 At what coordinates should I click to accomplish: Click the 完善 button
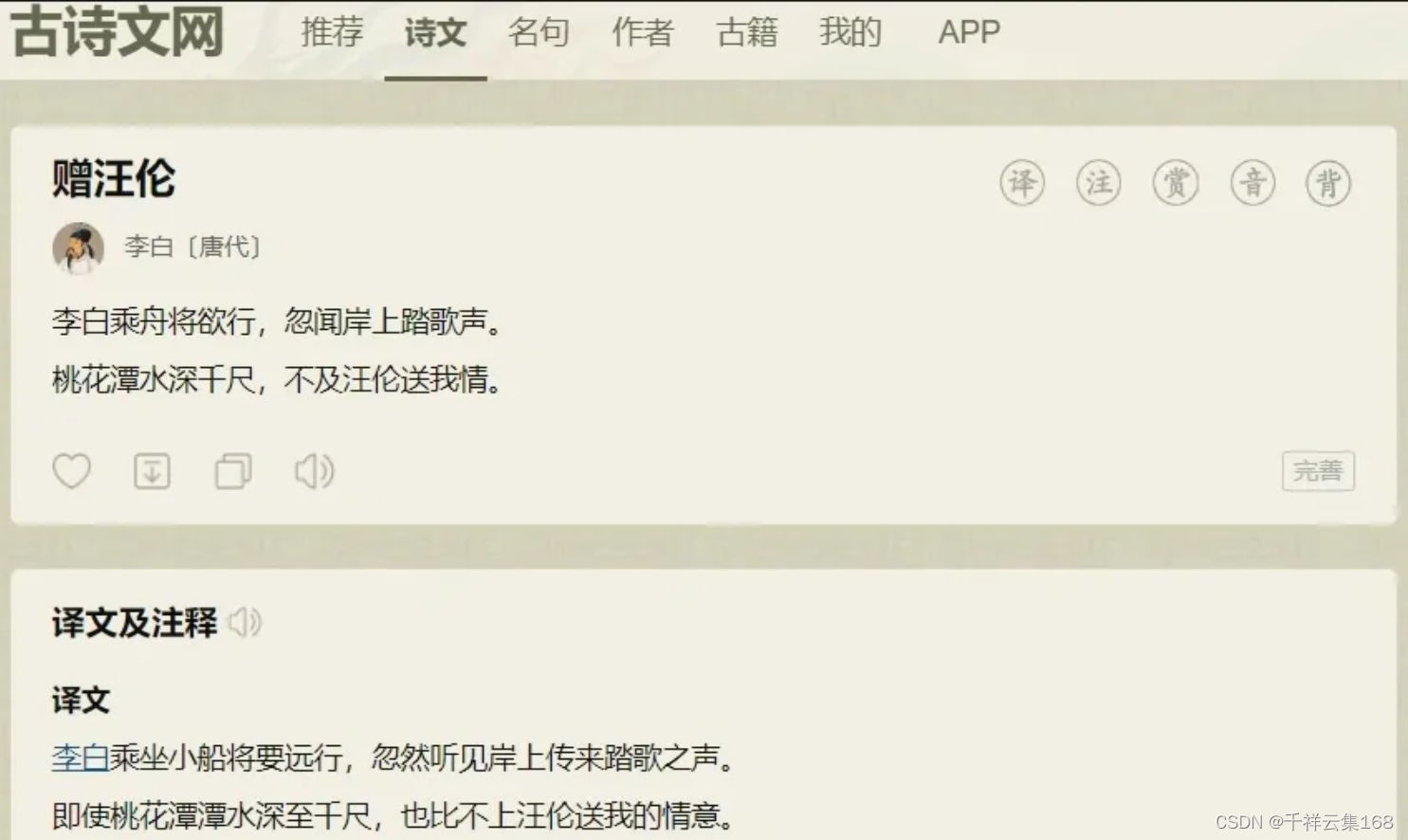pos(1318,471)
